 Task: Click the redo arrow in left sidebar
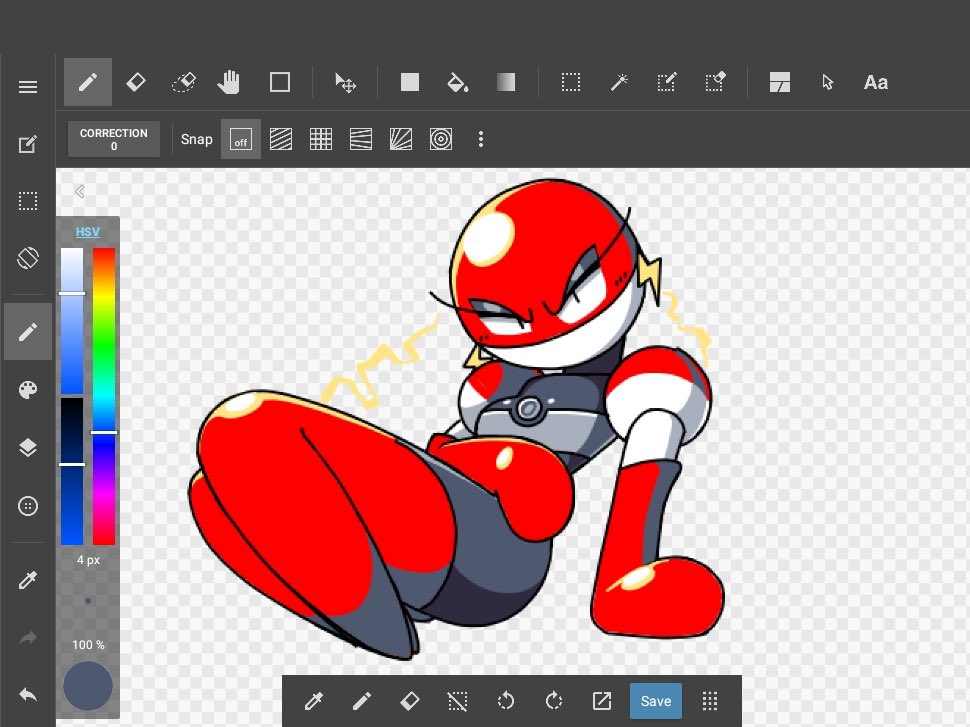click(28, 637)
